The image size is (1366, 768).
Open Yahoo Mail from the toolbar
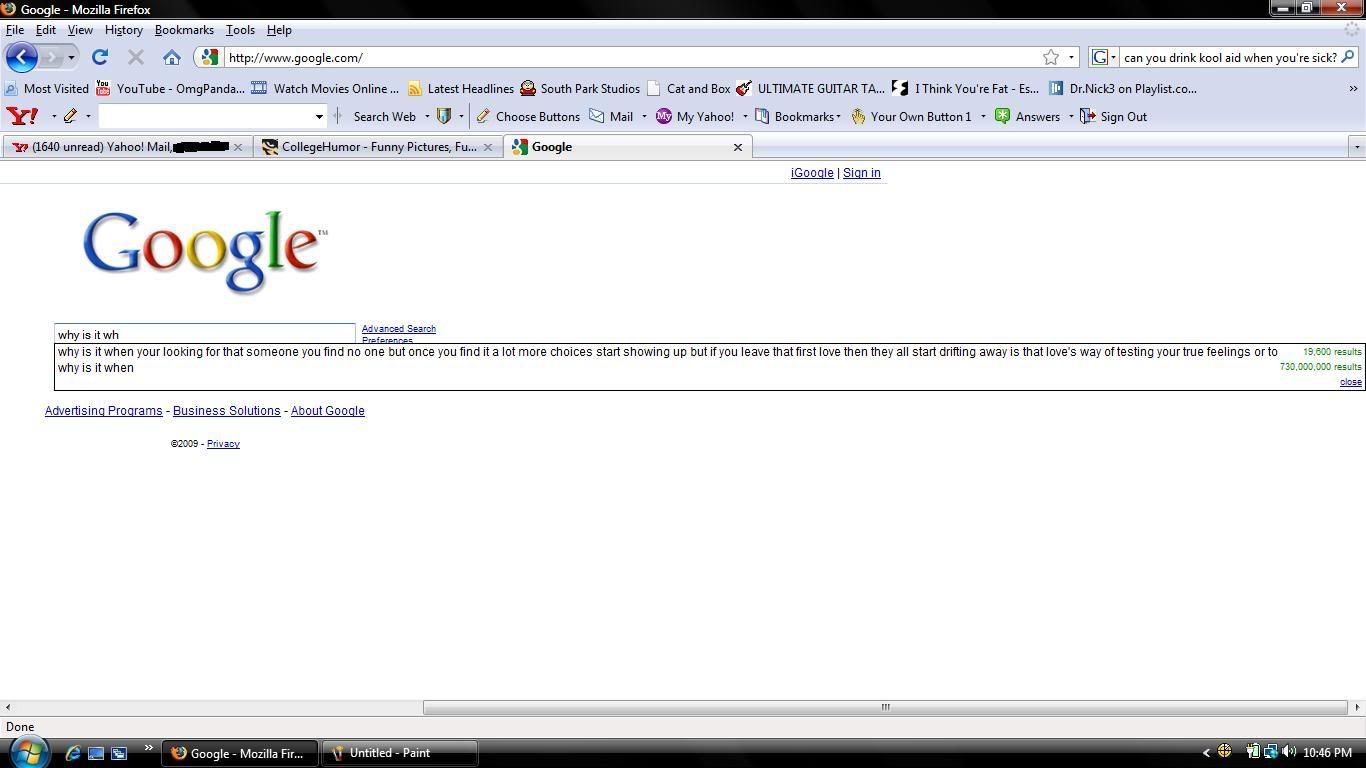click(612, 116)
